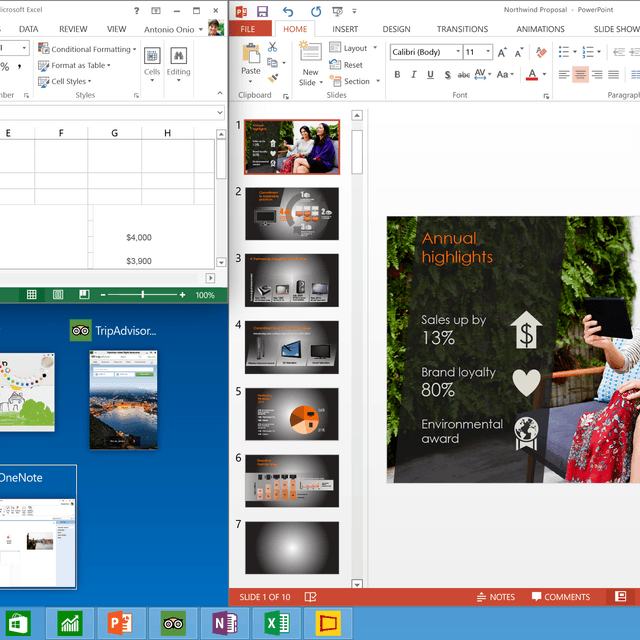Open slide notes book icon in status bar
The height and width of the screenshot is (640, 640).
click(x=310, y=597)
